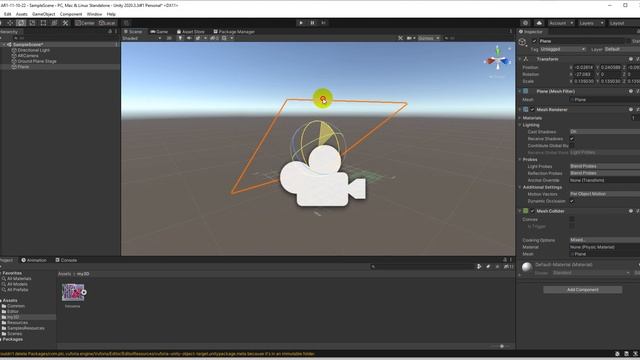
Task: Open the Unity cloud services icon
Action: [x=539, y=23]
